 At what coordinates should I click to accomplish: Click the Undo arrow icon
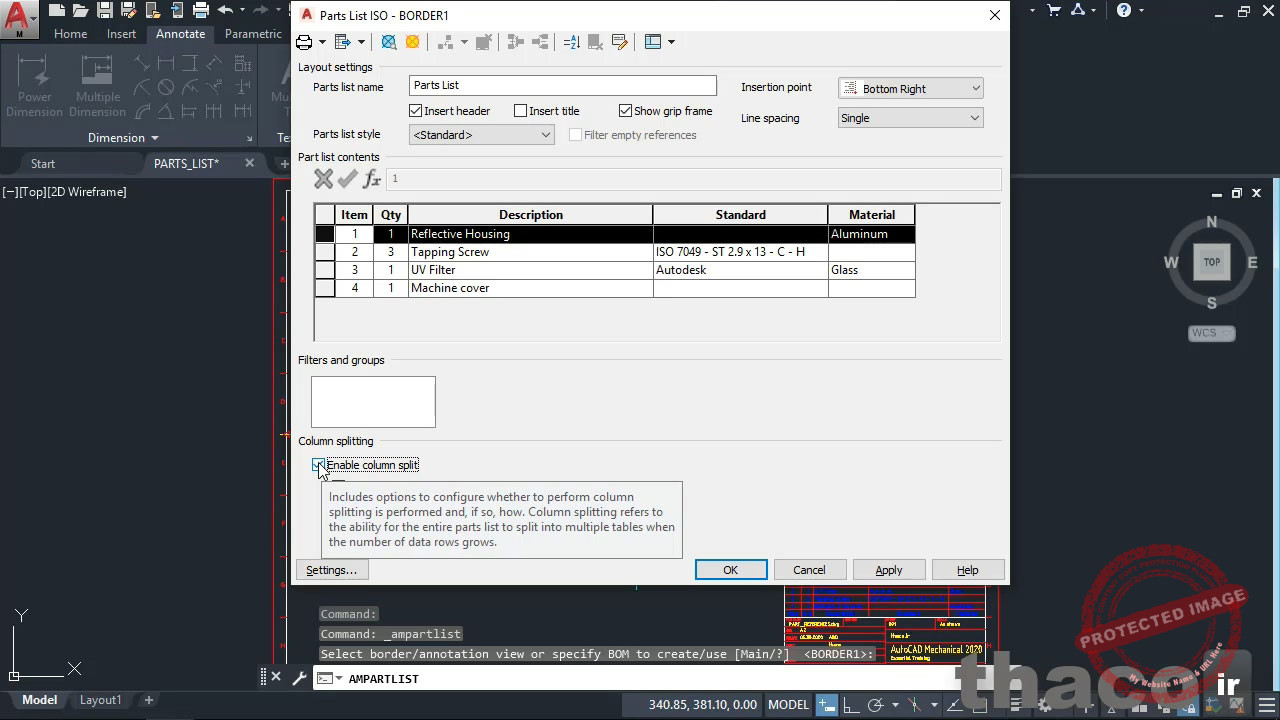pos(224,11)
